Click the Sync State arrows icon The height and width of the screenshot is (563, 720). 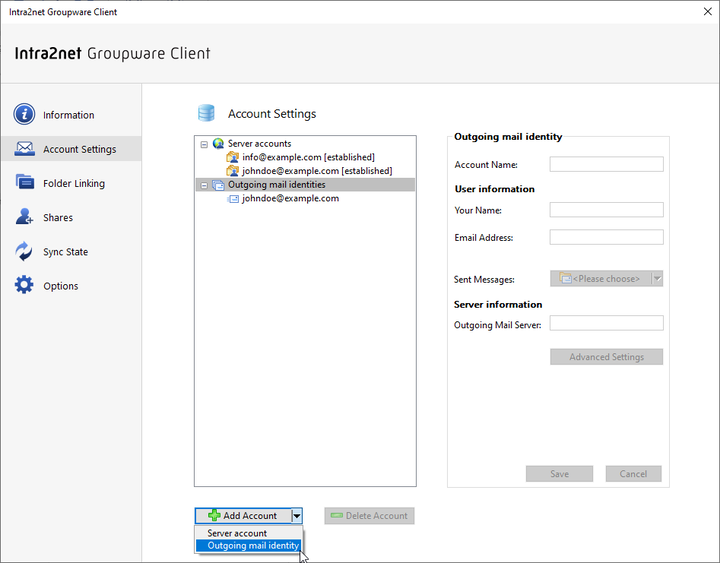tap(23, 251)
